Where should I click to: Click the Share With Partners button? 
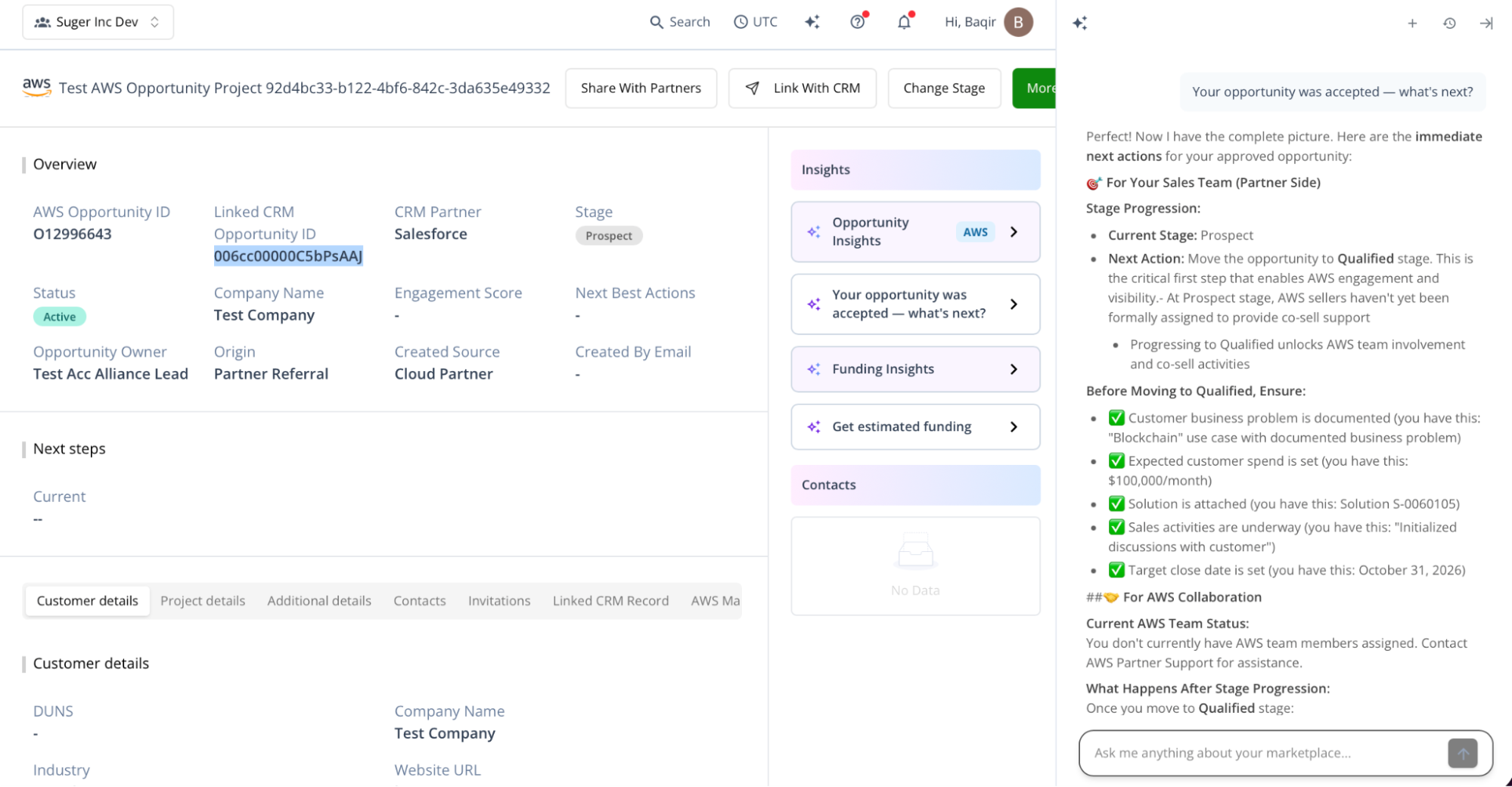[x=640, y=88]
